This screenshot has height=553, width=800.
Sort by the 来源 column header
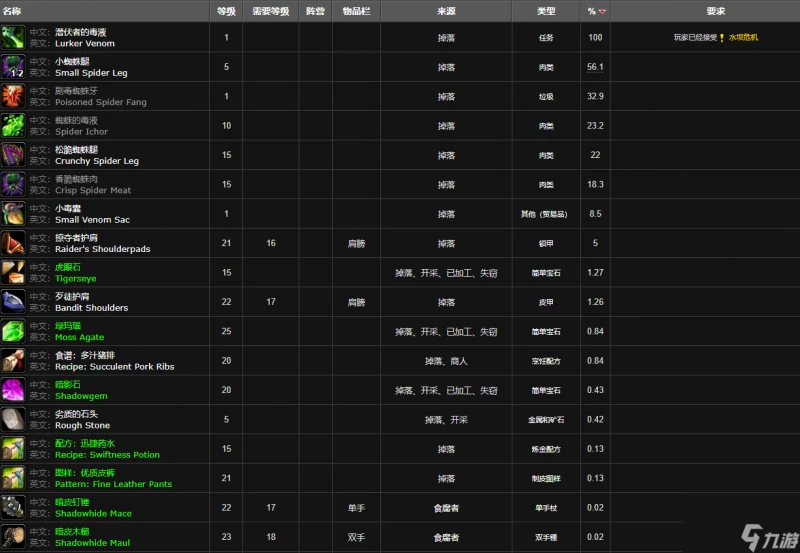point(446,11)
